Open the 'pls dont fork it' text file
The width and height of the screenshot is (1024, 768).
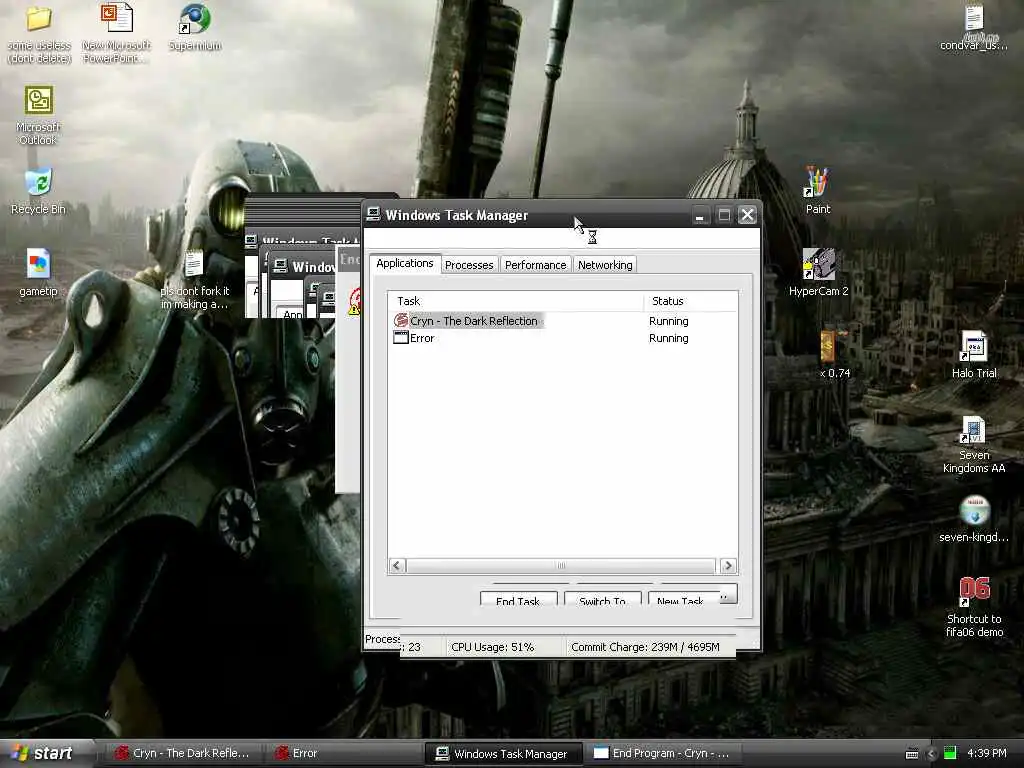pyautogui.click(x=193, y=264)
